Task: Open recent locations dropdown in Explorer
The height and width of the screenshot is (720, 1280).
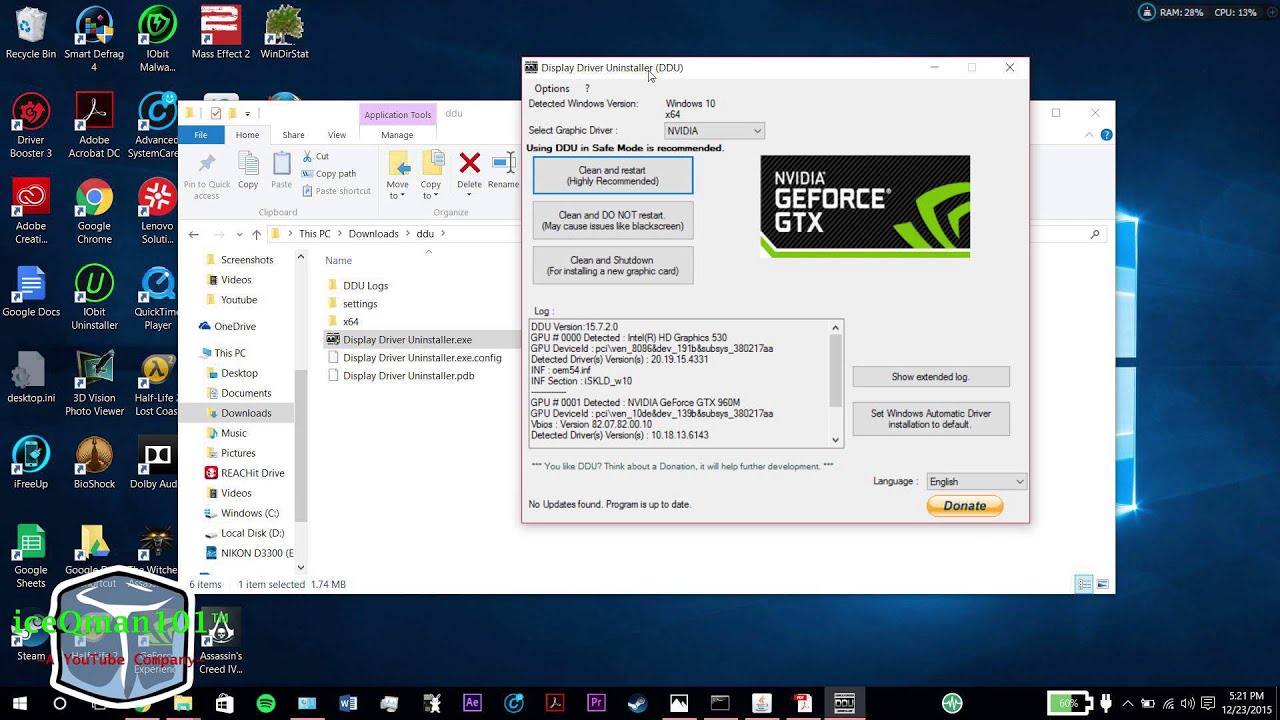Action: point(238,234)
